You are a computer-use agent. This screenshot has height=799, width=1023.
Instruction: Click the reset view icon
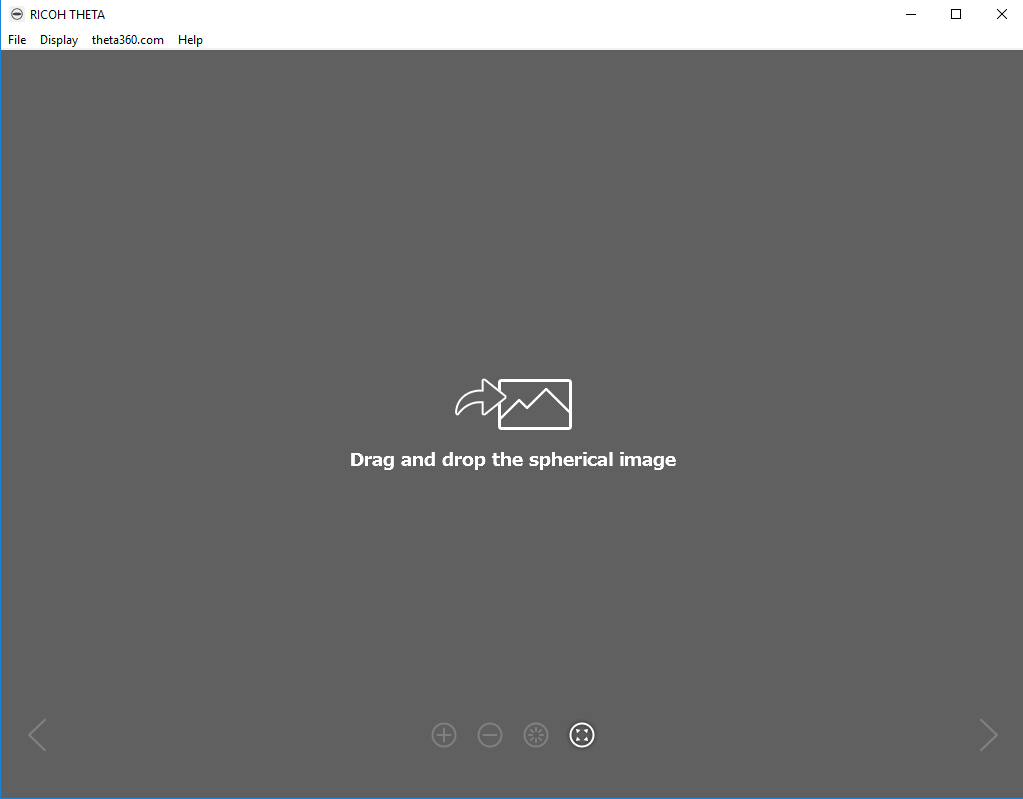[536, 735]
